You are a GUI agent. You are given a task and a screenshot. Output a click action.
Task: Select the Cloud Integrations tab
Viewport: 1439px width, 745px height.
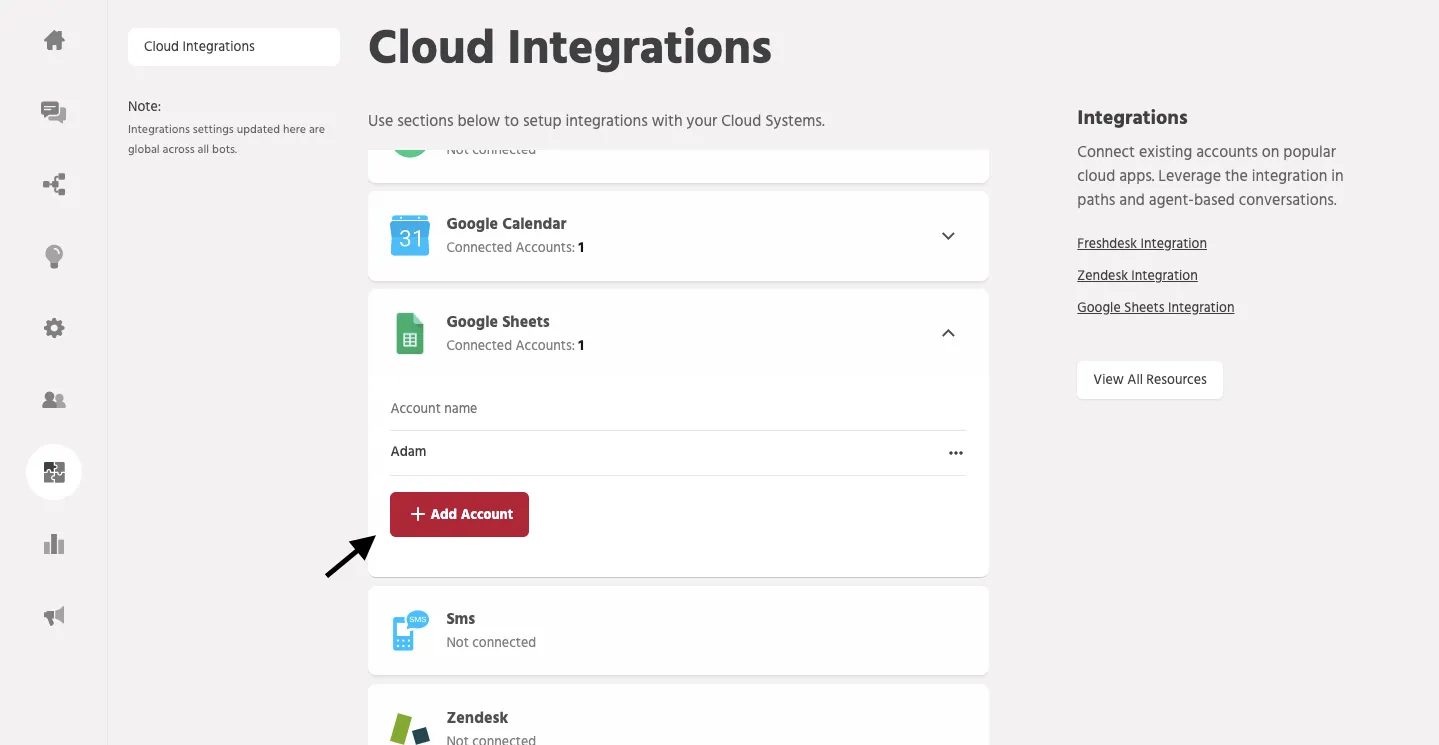(234, 47)
